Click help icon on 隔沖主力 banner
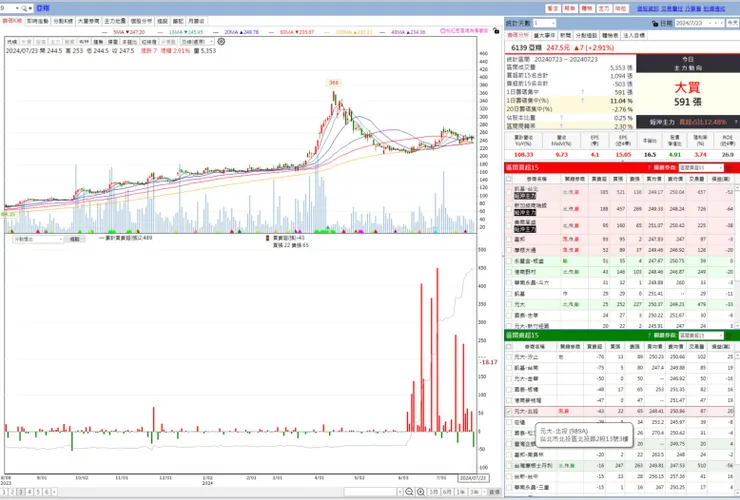The width and height of the screenshot is (740, 500). [x=735, y=122]
